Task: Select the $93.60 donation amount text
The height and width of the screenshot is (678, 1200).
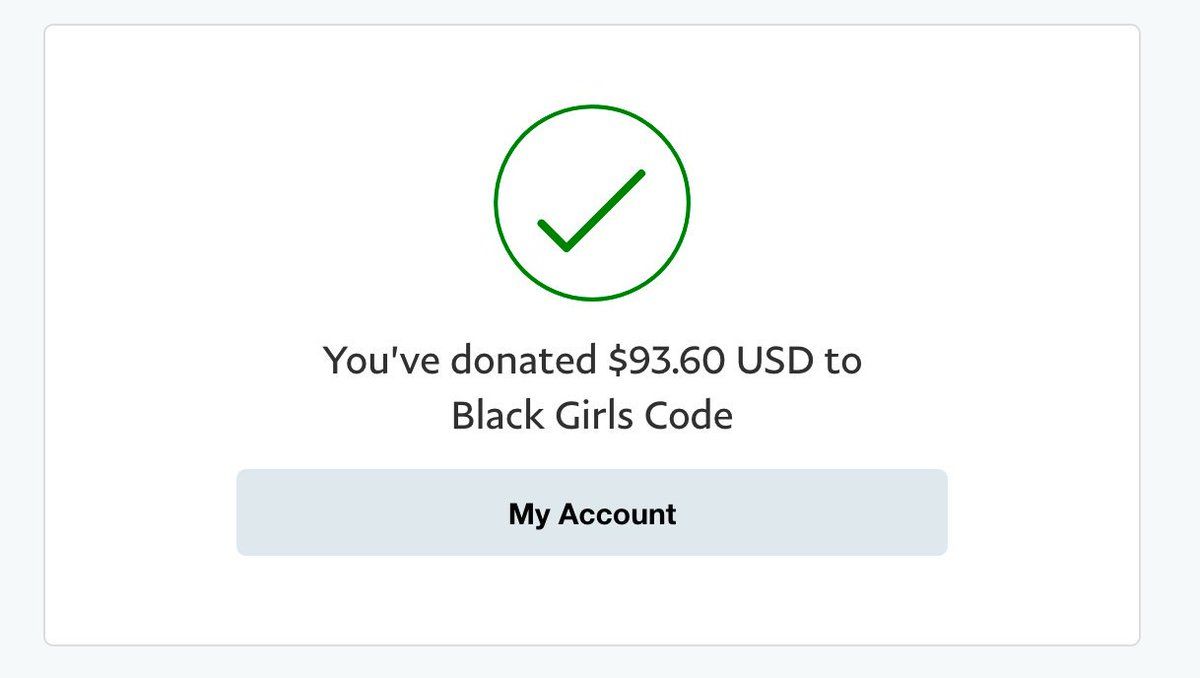Action: [665, 361]
